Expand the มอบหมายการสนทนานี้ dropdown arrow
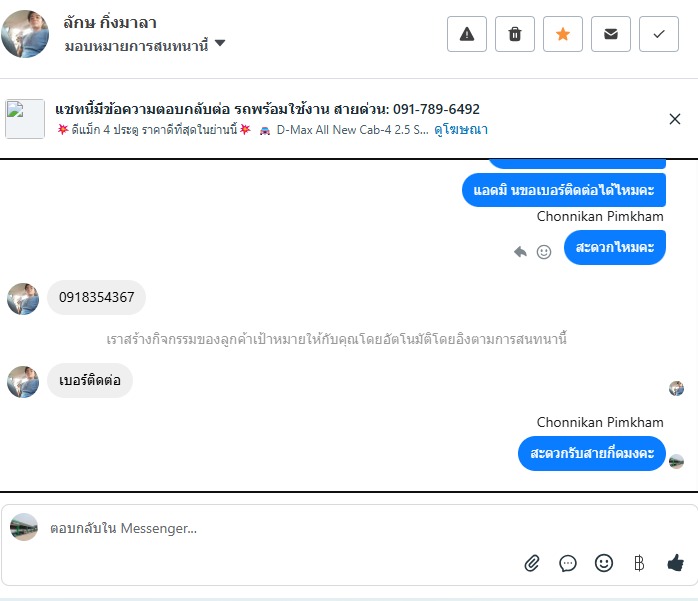Screen dimensions: 698x601 (x=220, y=43)
